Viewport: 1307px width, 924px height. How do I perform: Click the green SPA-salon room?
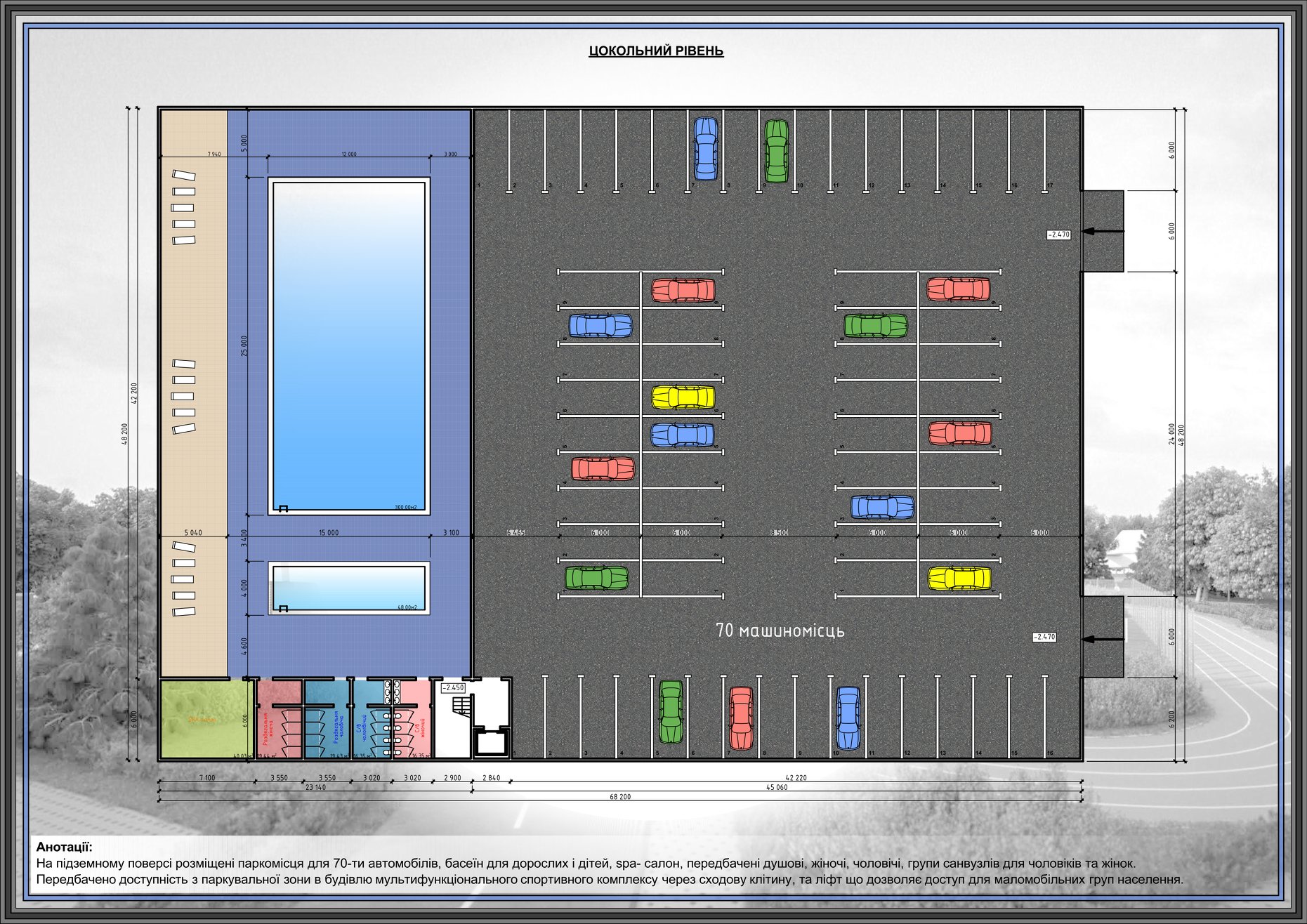(x=205, y=719)
